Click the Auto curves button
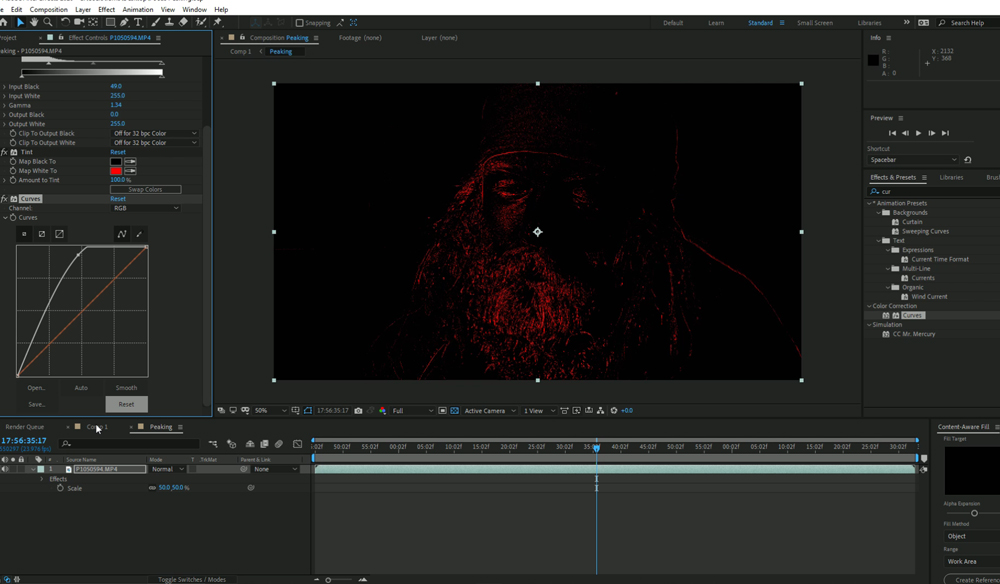Image resolution: width=1000 pixels, height=584 pixels. pos(81,388)
